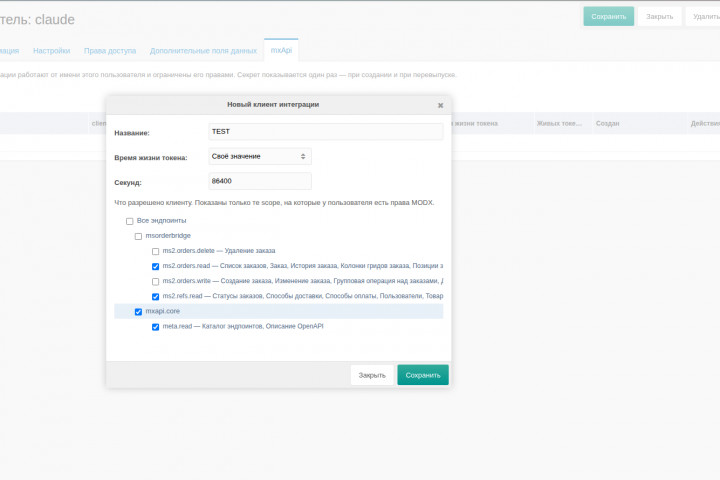Switch to the Права доступа tab
The image size is (720, 480).
[x=110, y=51]
